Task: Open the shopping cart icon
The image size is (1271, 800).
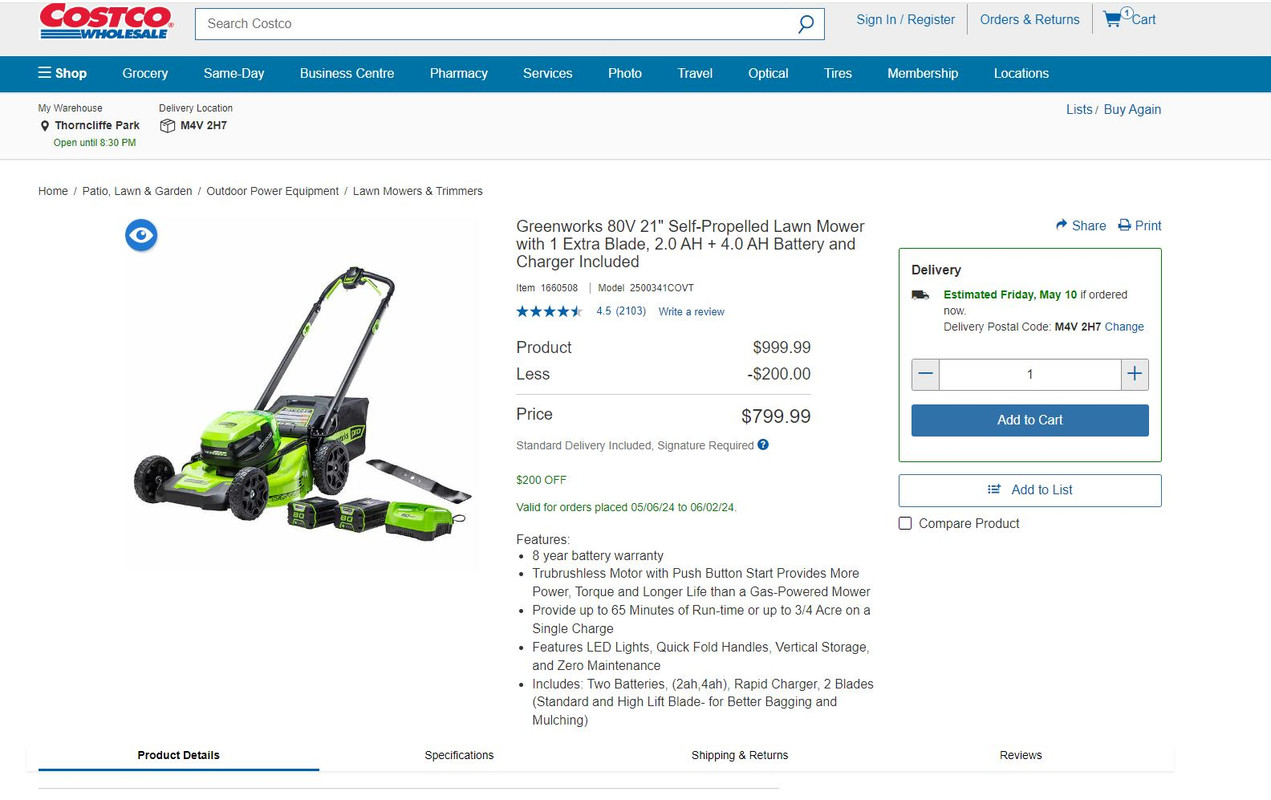Action: coord(1112,19)
